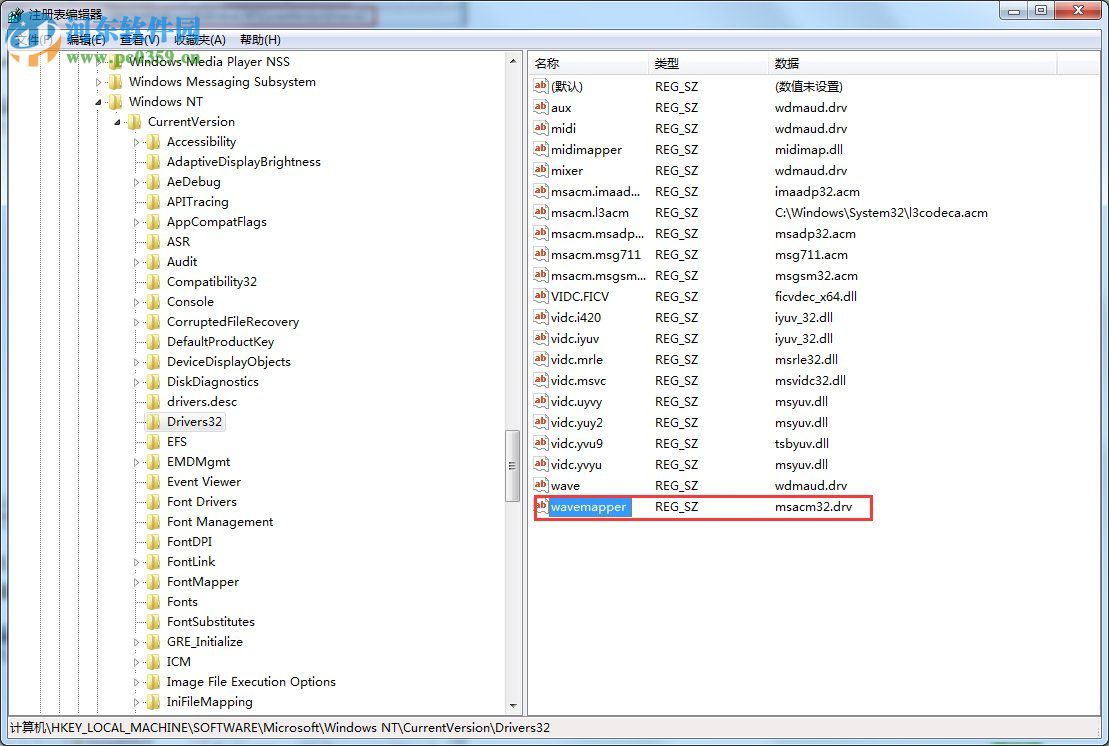Expand the Accessibility registry key

[x=138, y=141]
